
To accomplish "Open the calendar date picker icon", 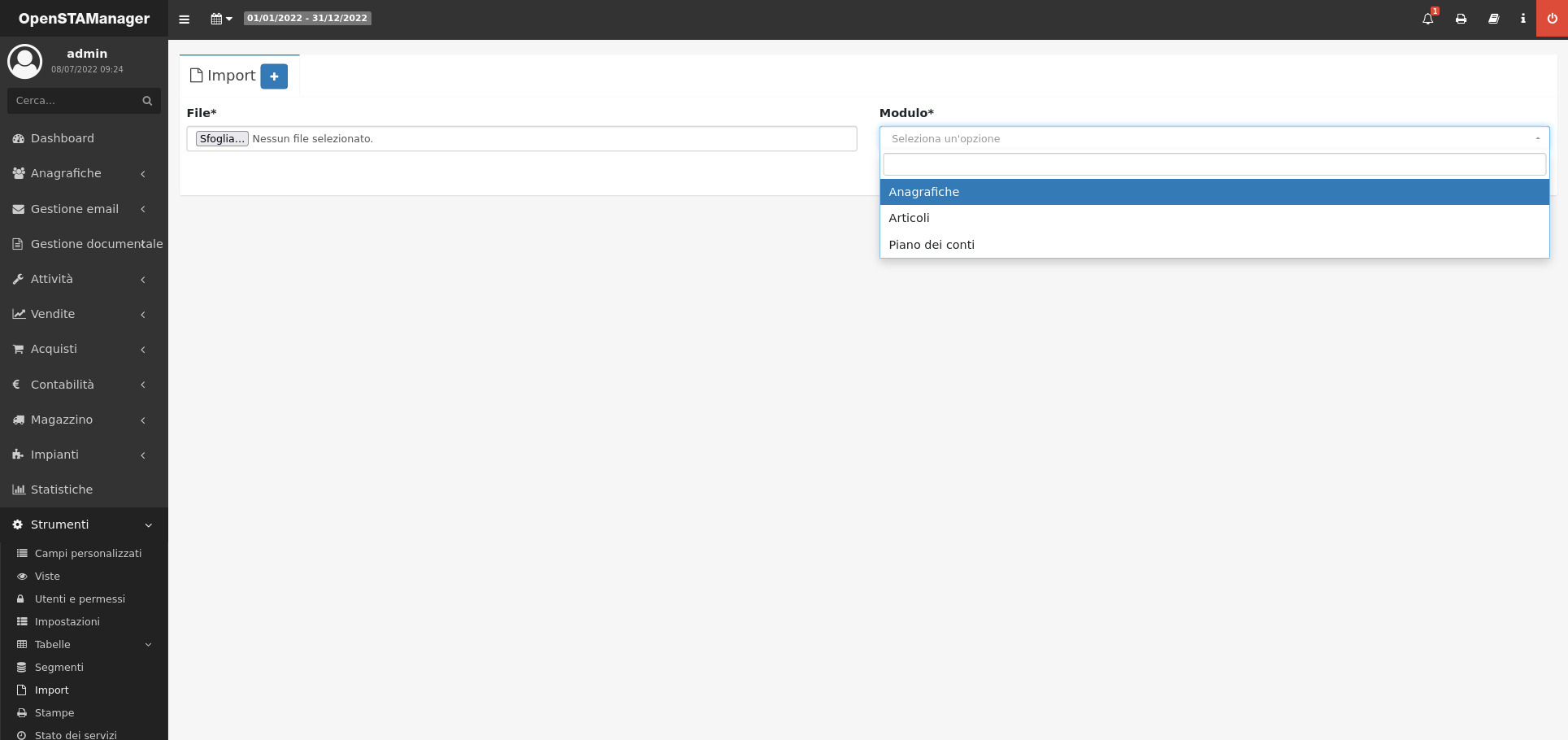I will [220, 19].
